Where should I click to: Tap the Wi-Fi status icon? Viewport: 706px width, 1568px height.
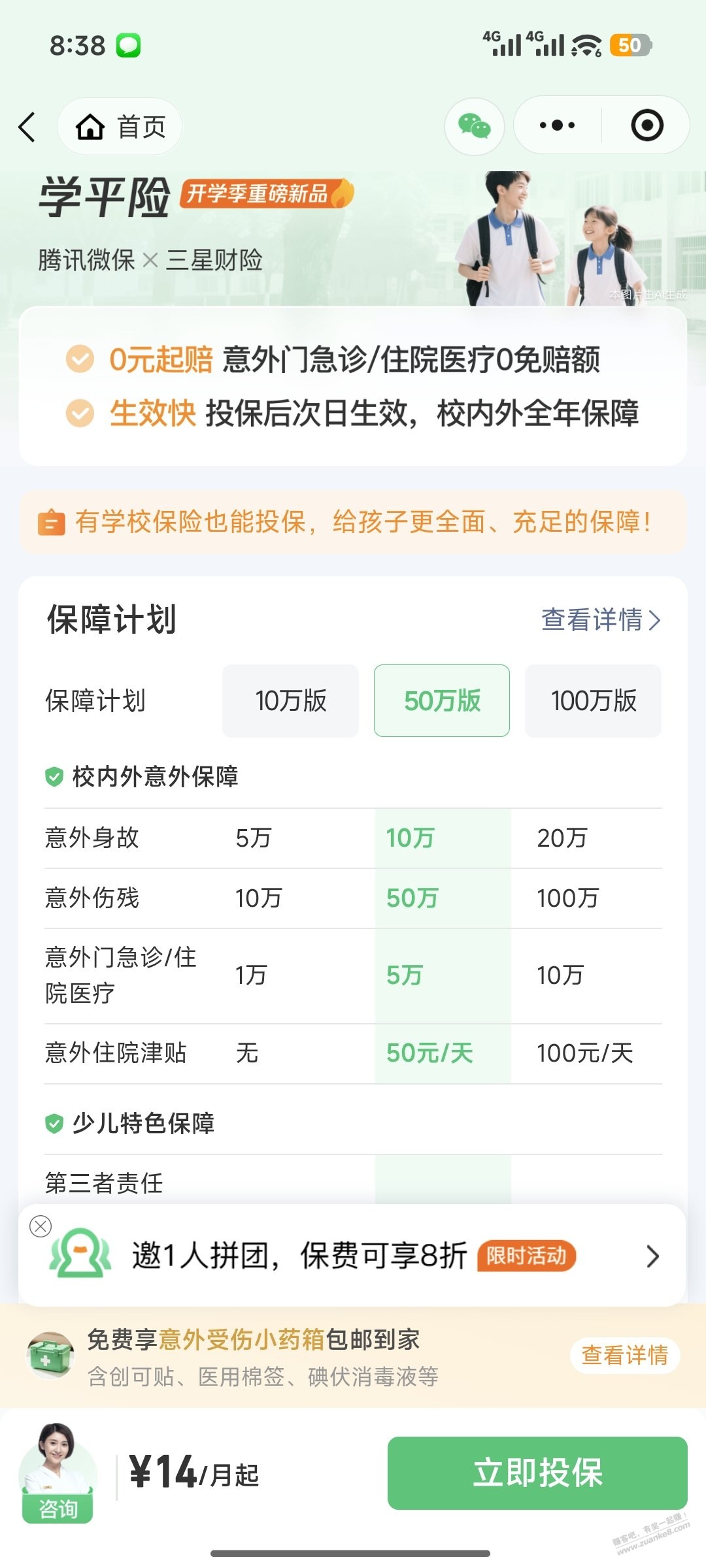tap(586, 45)
